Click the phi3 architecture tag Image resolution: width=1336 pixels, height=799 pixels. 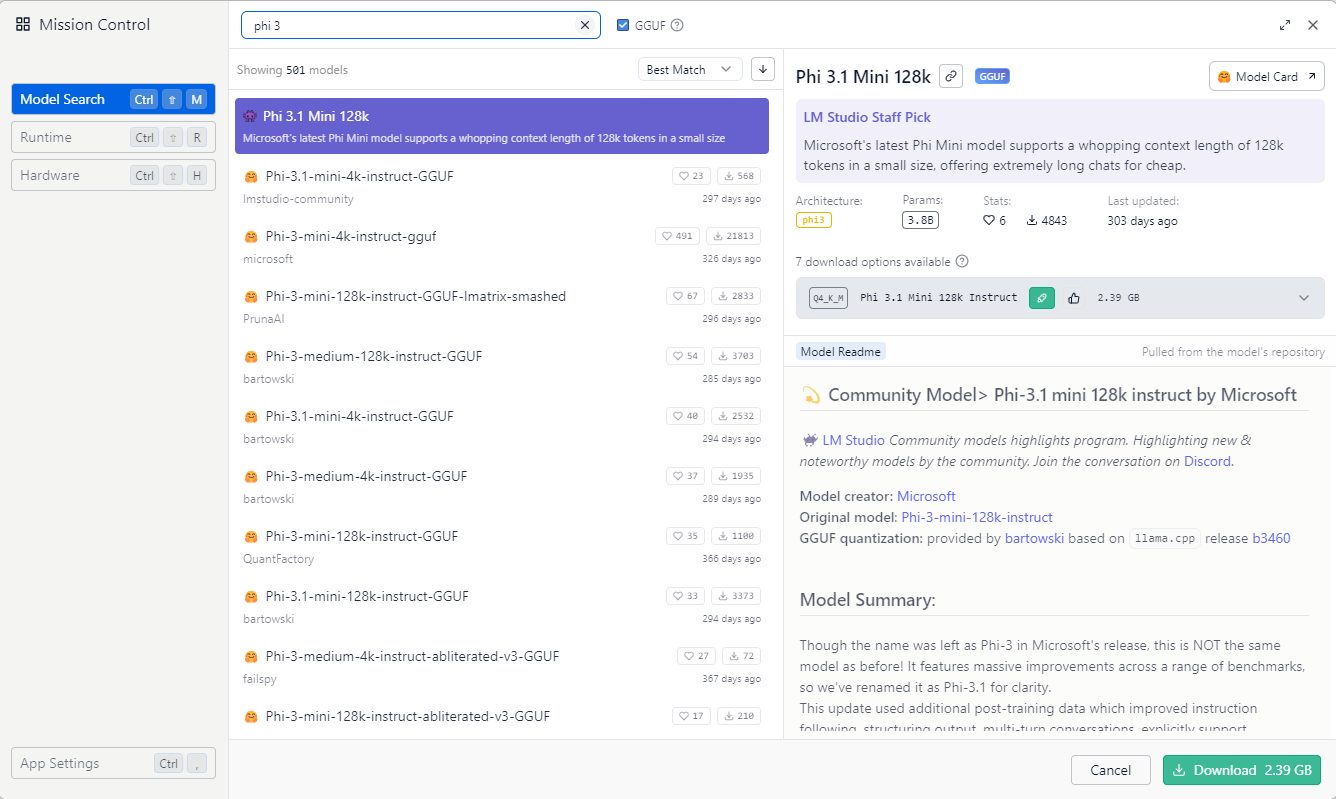pyautogui.click(x=814, y=220)
